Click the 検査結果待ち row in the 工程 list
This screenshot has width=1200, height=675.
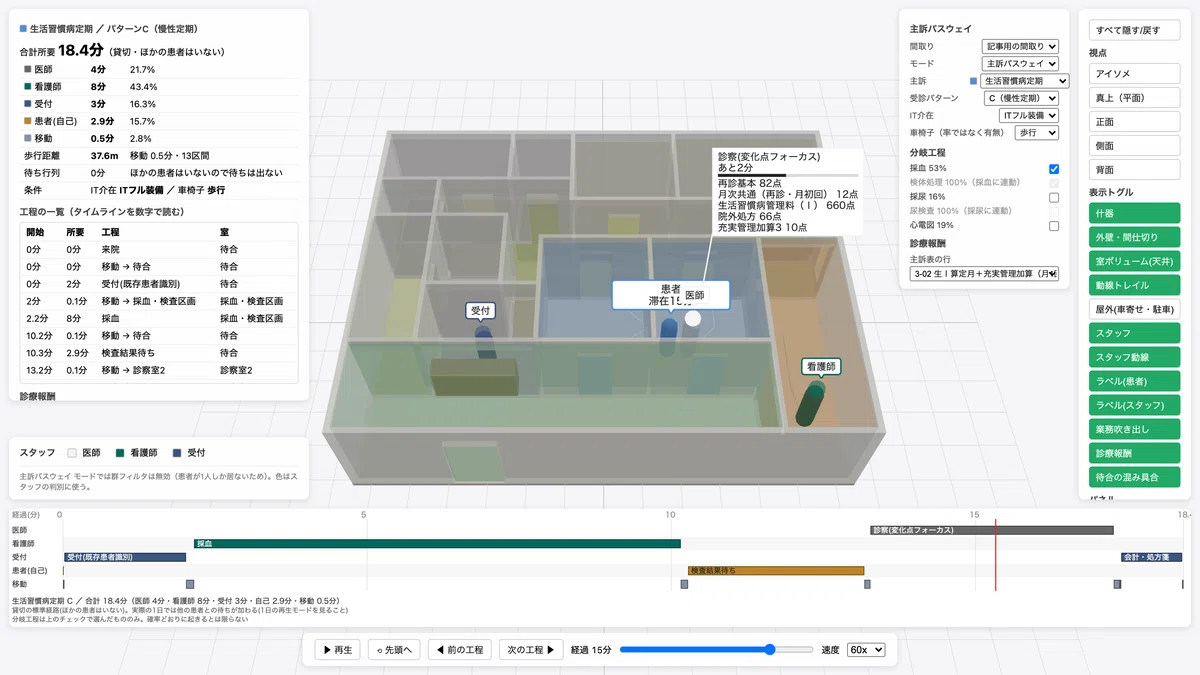click(x=158, y=353)
